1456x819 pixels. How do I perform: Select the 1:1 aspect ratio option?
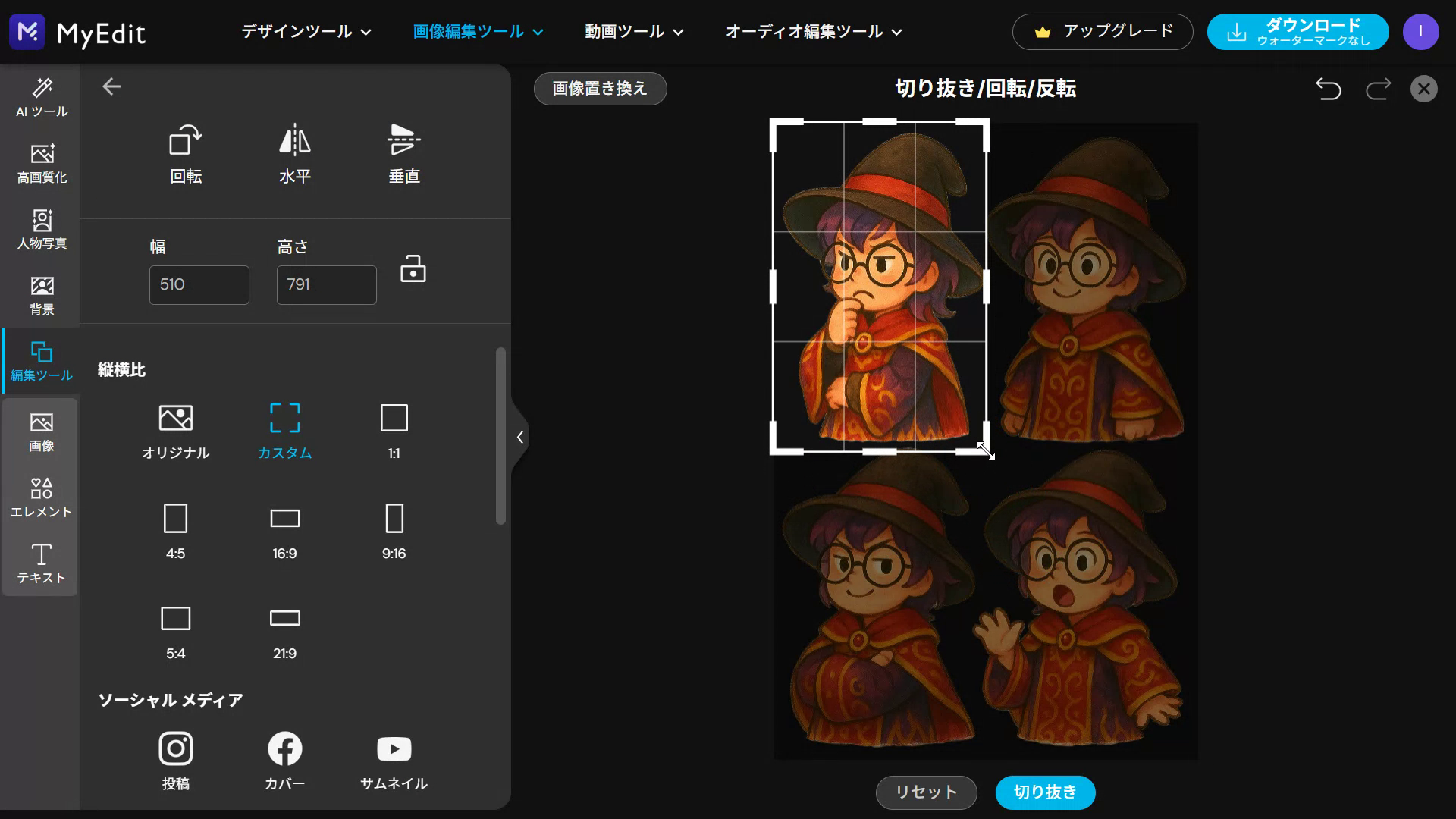[394, 430]
